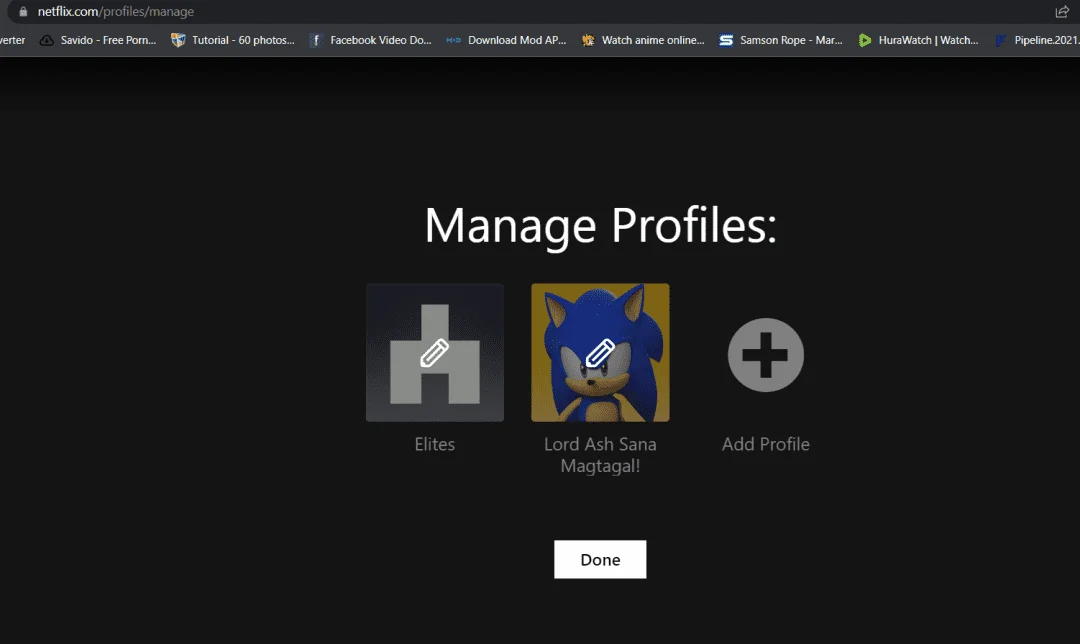Edit the Lord Ash Sana Magtagal! profile avatar
This screenshot has width=1080, height=644.
[x=600, y=353]
